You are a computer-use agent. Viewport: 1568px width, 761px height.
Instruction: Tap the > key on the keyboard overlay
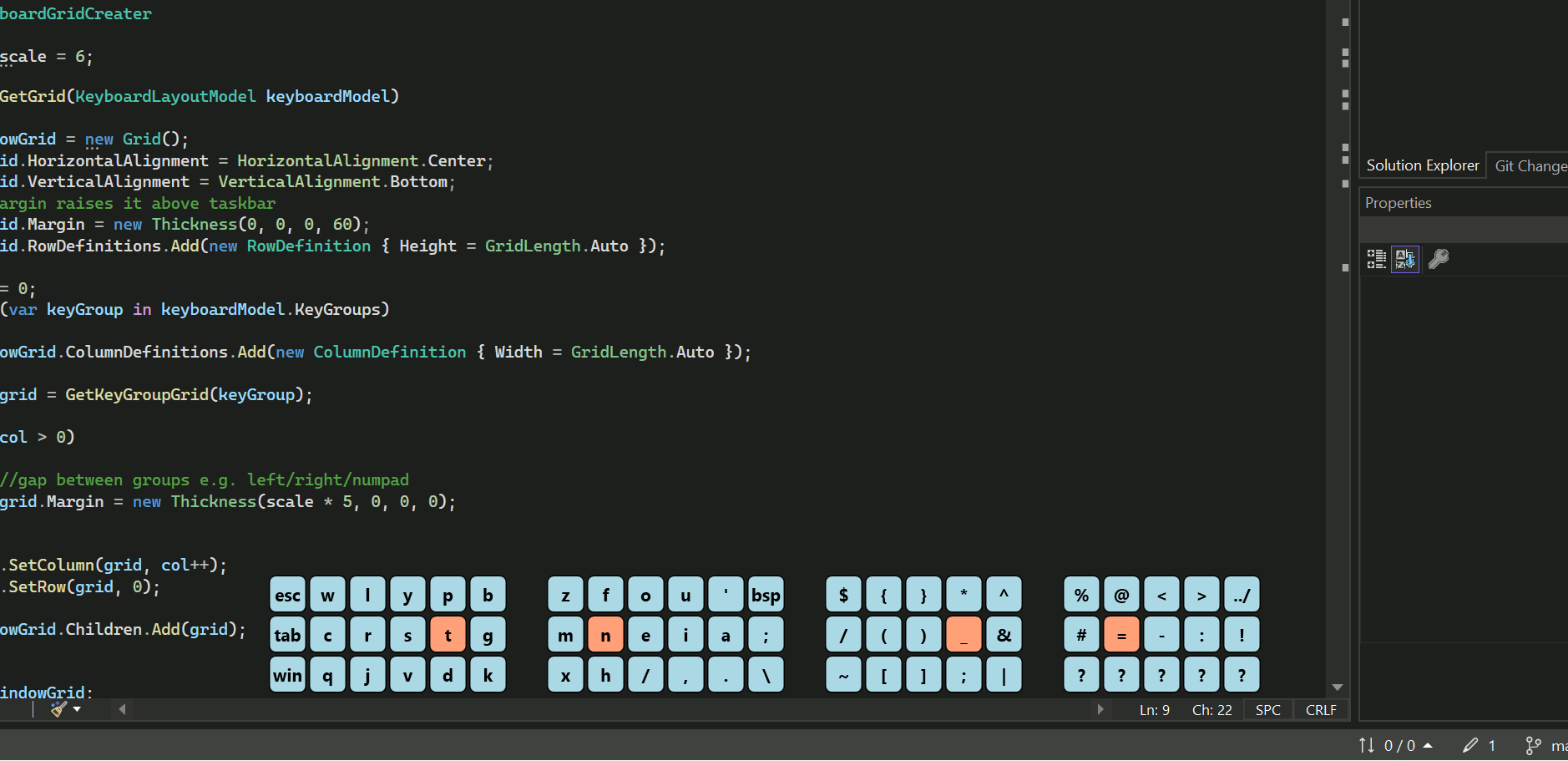pos(1201,595)
